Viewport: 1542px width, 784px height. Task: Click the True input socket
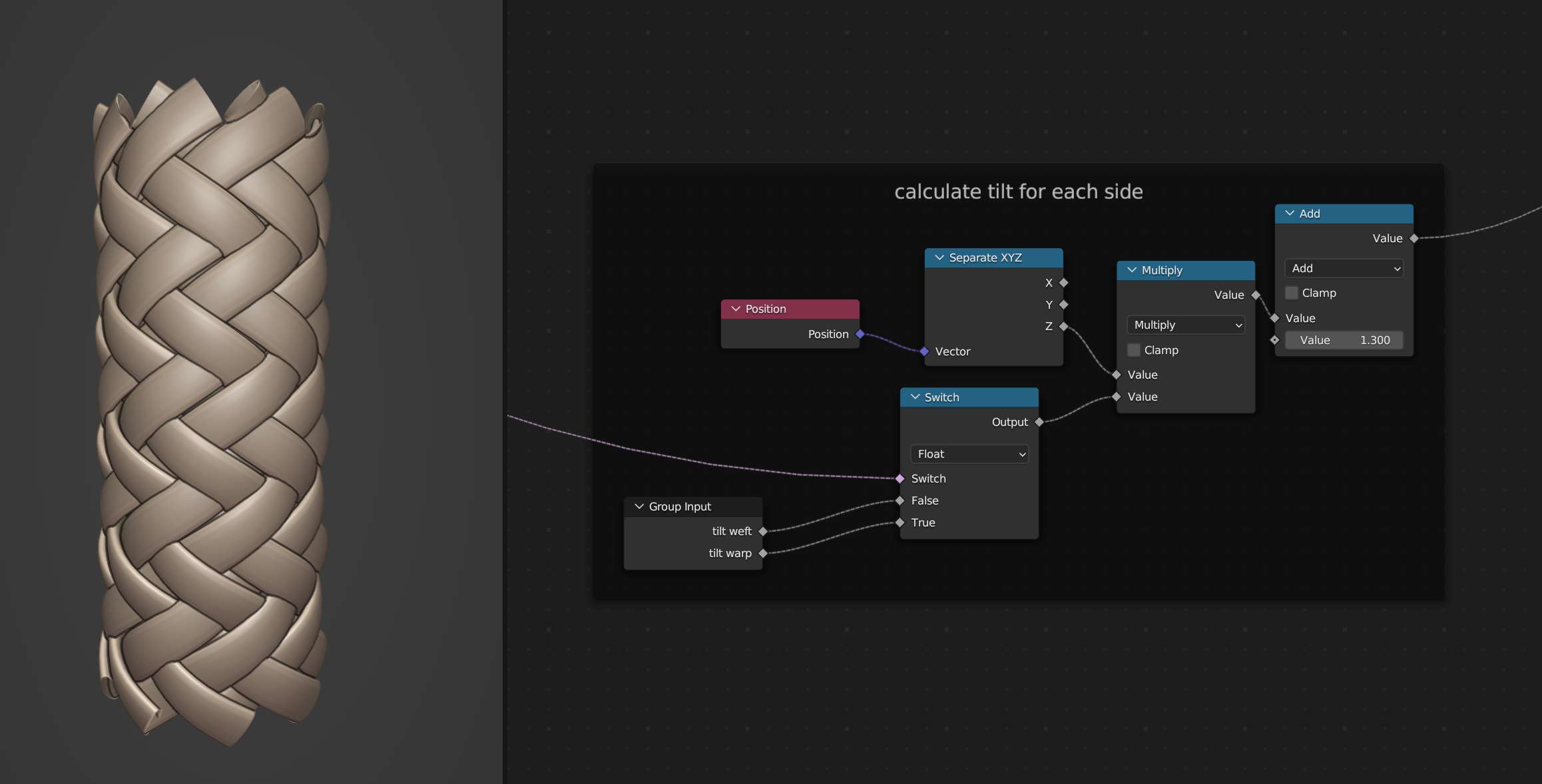(899, 522)
